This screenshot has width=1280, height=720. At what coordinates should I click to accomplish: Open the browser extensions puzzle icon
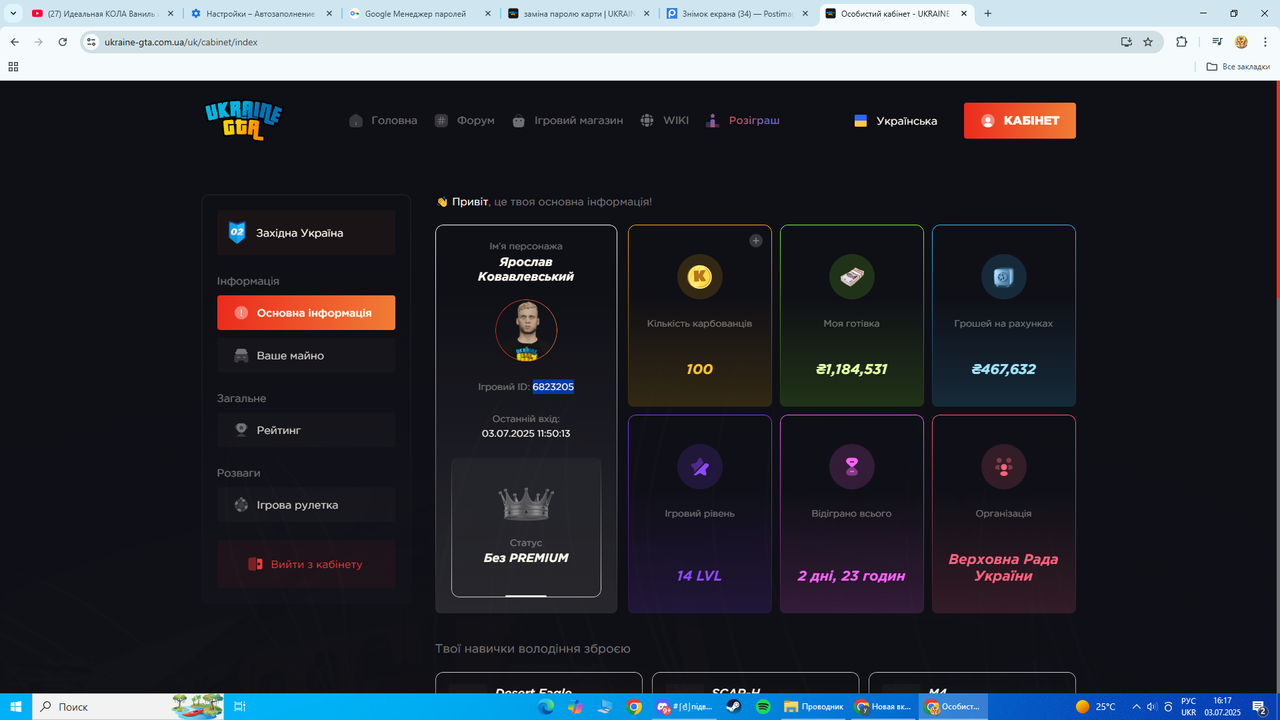coord(1182,42)
